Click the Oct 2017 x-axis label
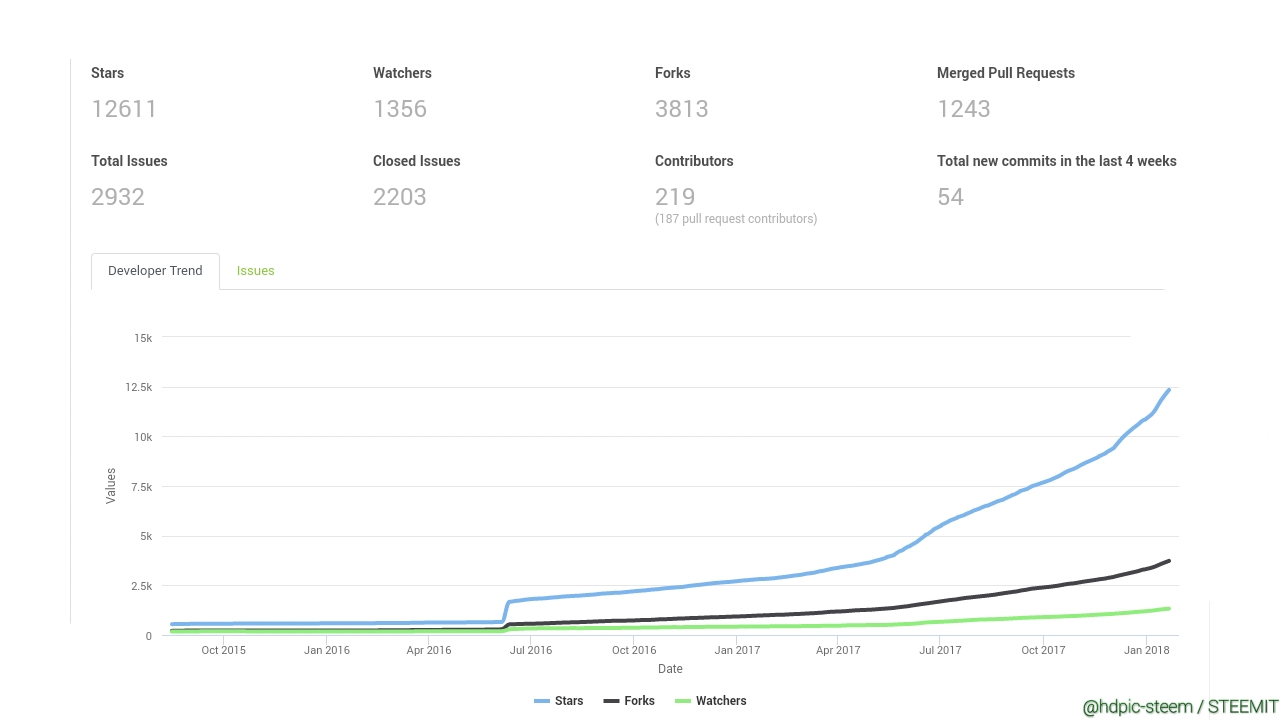This screenshot has width=1280, height=720. [1043, 650]
